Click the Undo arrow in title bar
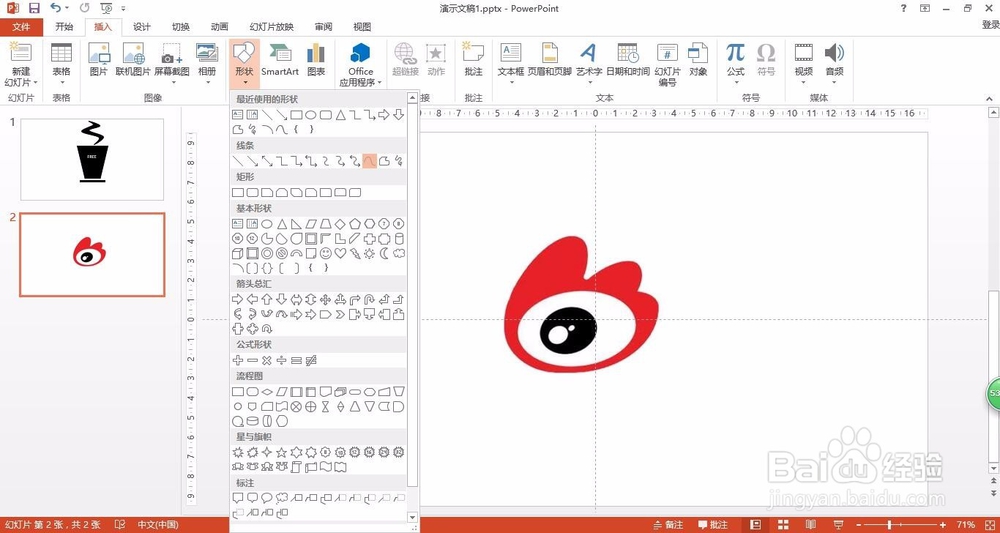This screenshot has height=533, width=1000. pyautogui.click(x=56, y=8)
